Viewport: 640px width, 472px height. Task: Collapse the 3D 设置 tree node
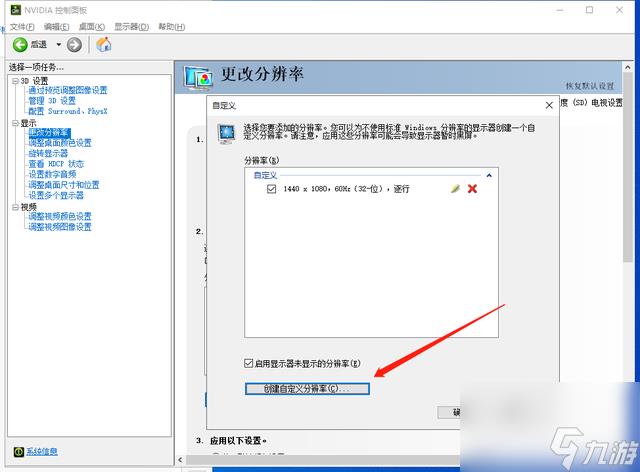(x=15, y=81)
